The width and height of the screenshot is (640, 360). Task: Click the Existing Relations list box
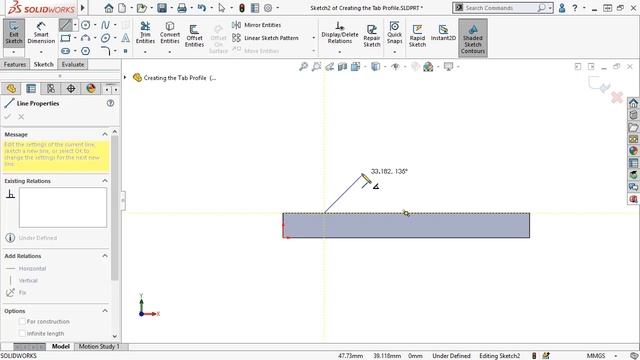(x=63, y=207)
